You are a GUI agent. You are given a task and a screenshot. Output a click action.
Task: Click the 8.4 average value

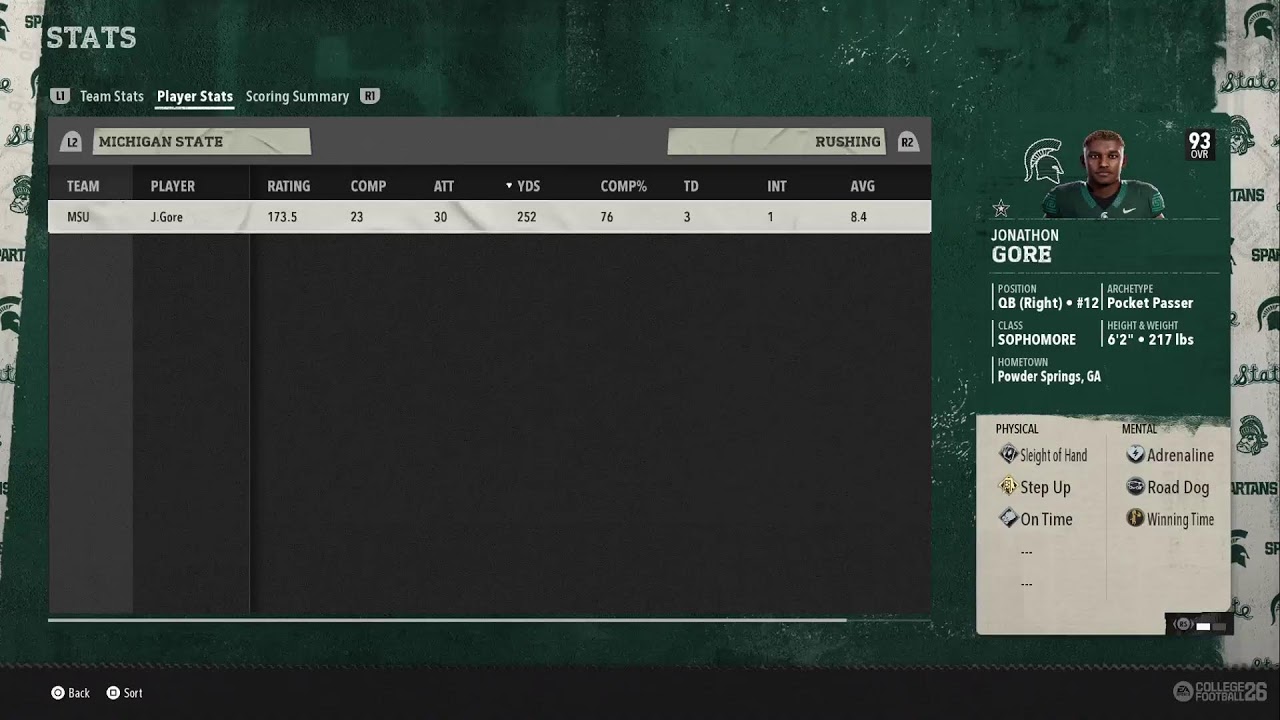pos(858,217)
